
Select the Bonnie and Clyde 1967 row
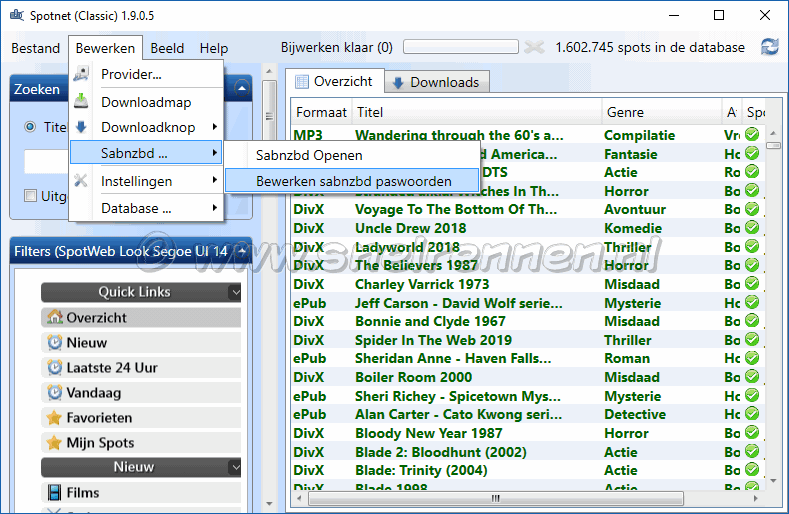click(526, 321)
